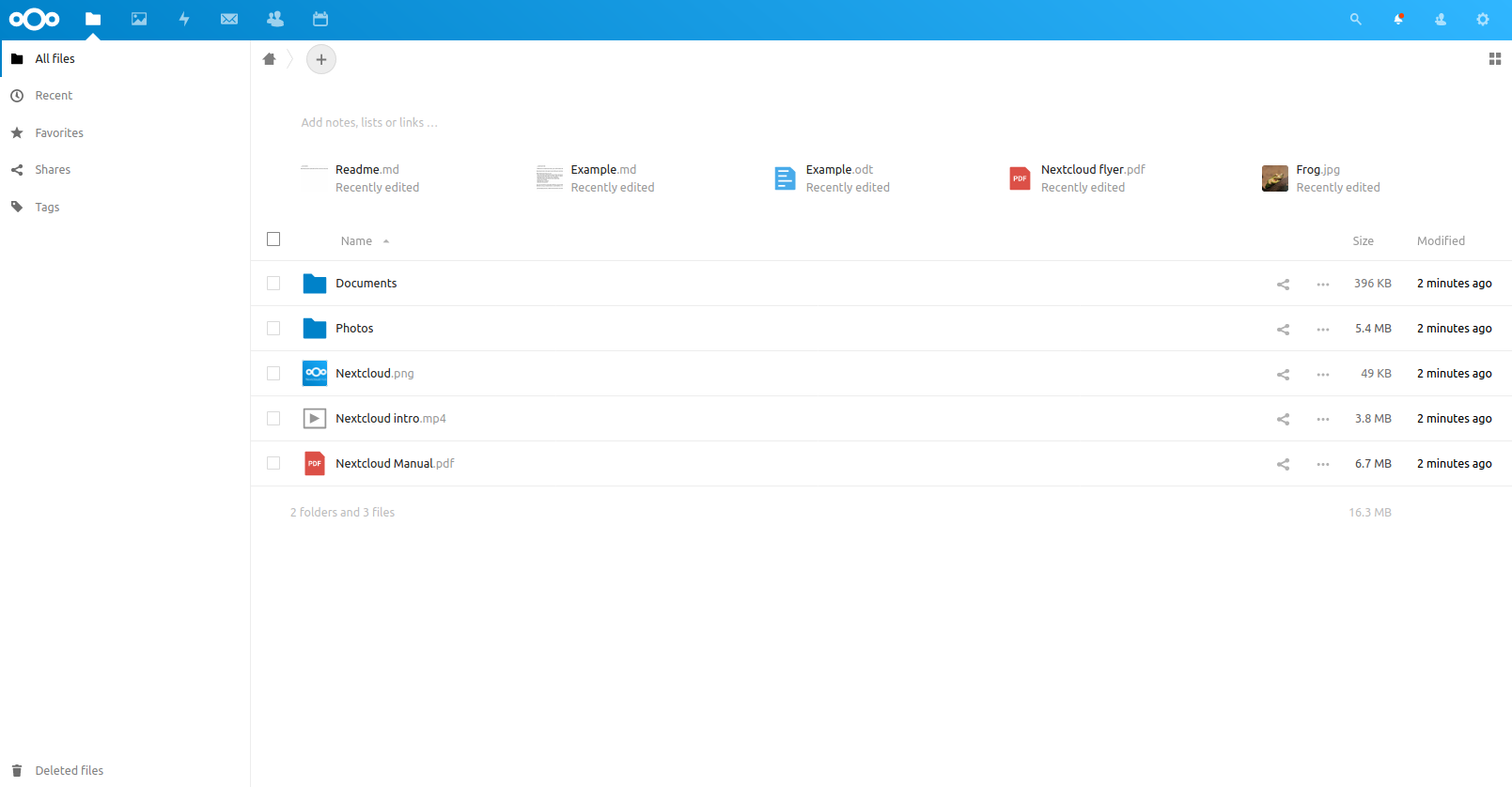1512x787 pixels.
Task: Open the settings gear menu
Action: coord(1483,19)
